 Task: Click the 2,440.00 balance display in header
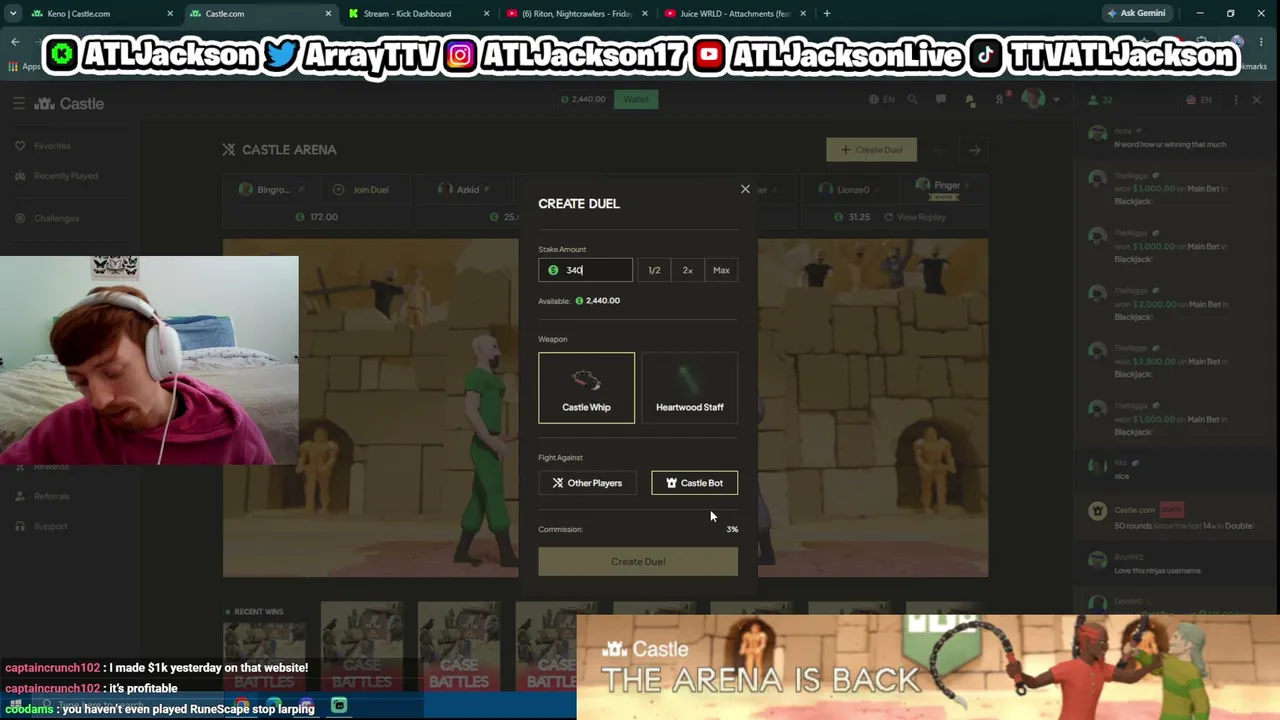583,100
